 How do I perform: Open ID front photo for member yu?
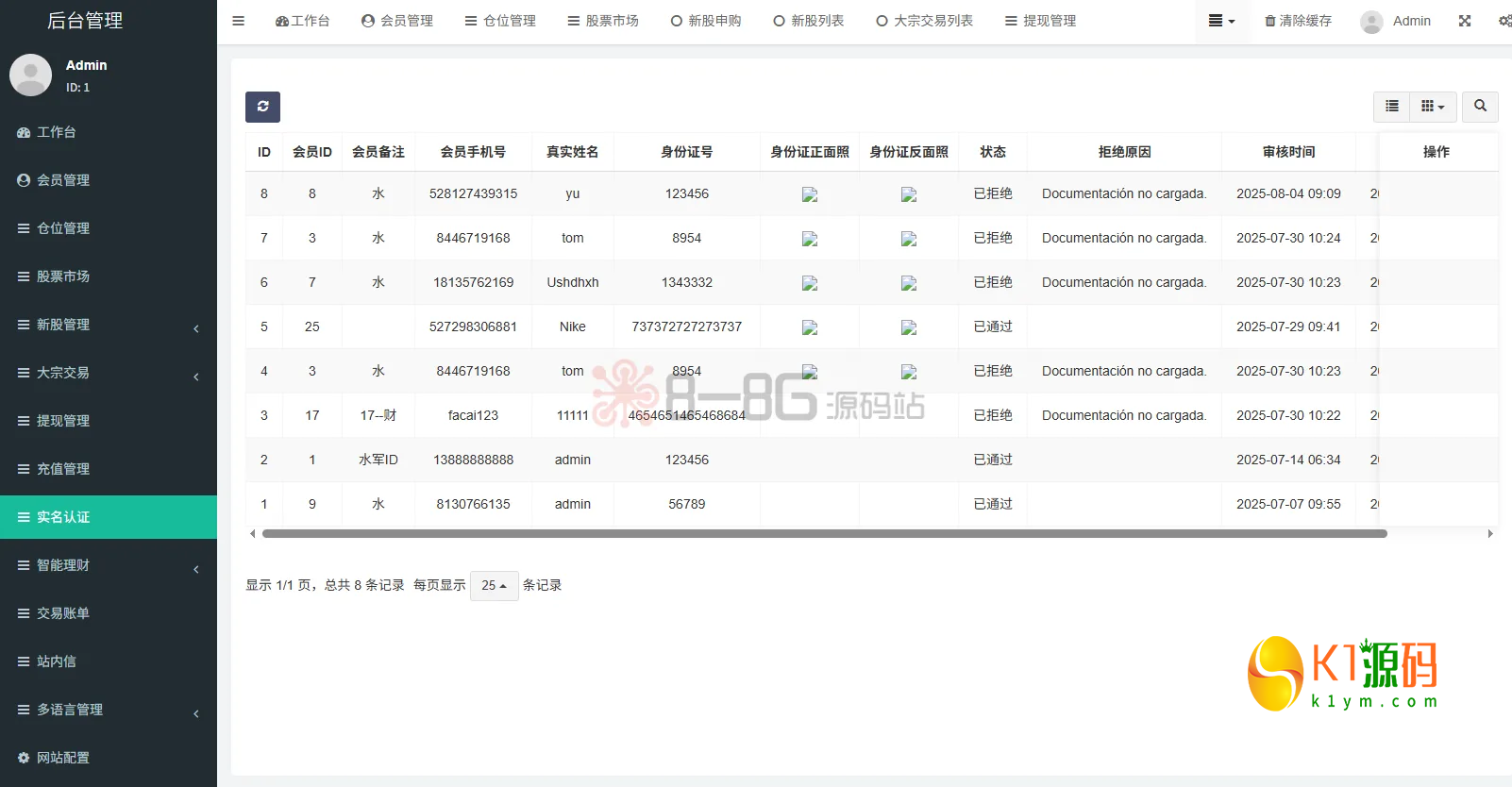coord(810,194)
